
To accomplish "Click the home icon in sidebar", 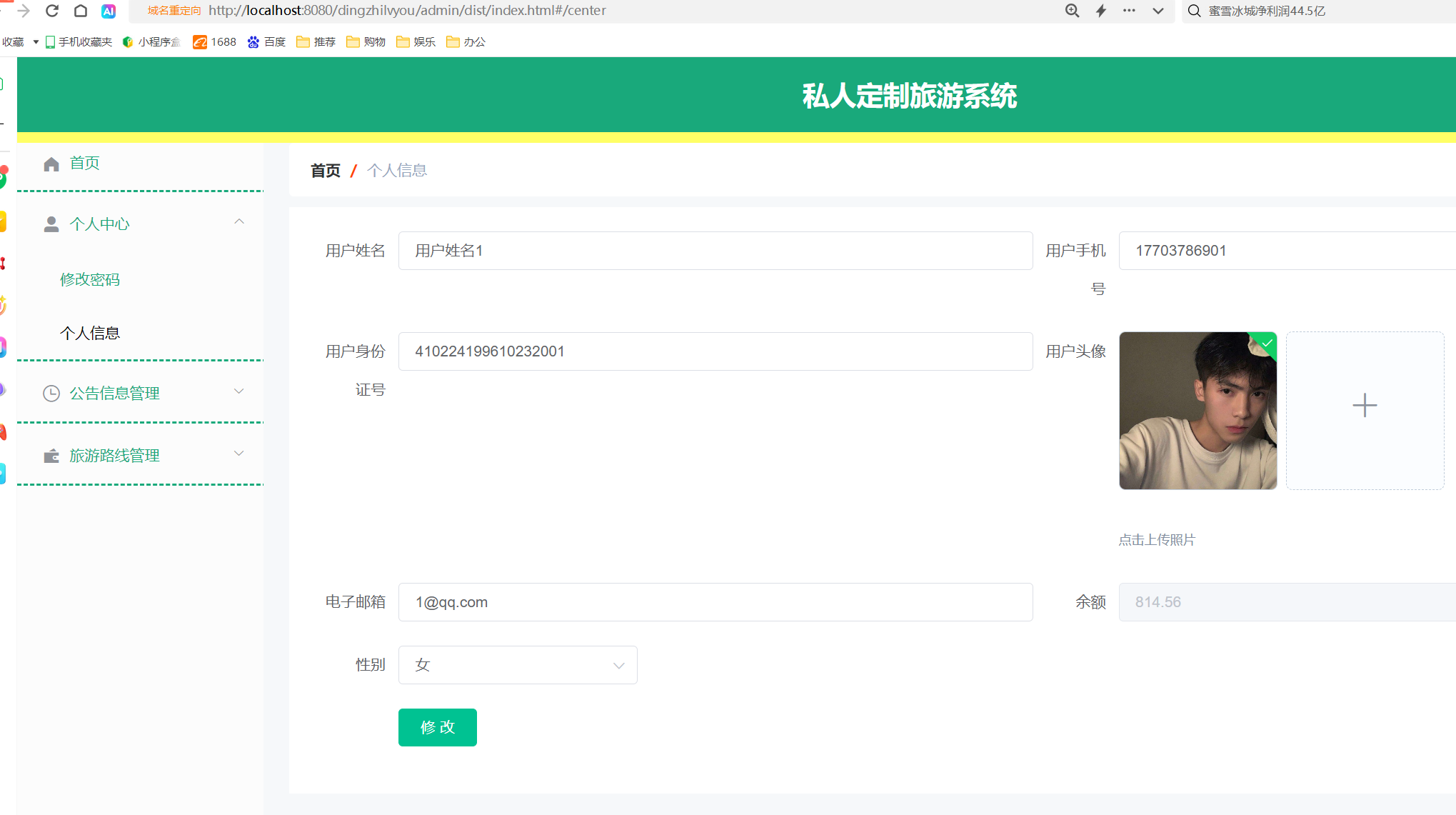I will tap(51, 164).
